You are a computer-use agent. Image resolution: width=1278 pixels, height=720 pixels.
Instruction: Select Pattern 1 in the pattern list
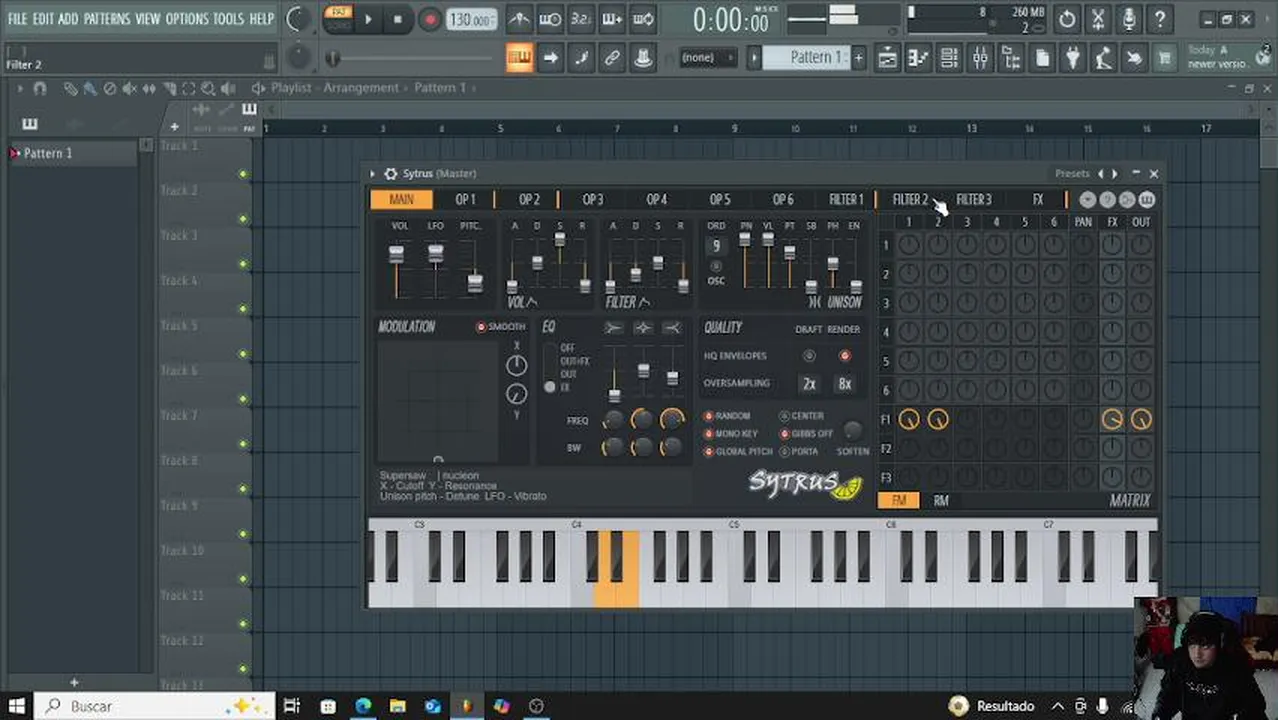(72, 153)
